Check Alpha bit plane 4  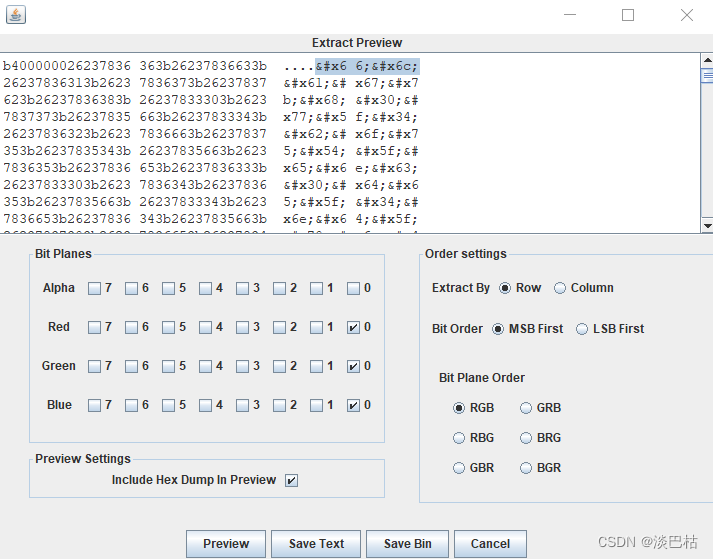[x=206, y=288]
